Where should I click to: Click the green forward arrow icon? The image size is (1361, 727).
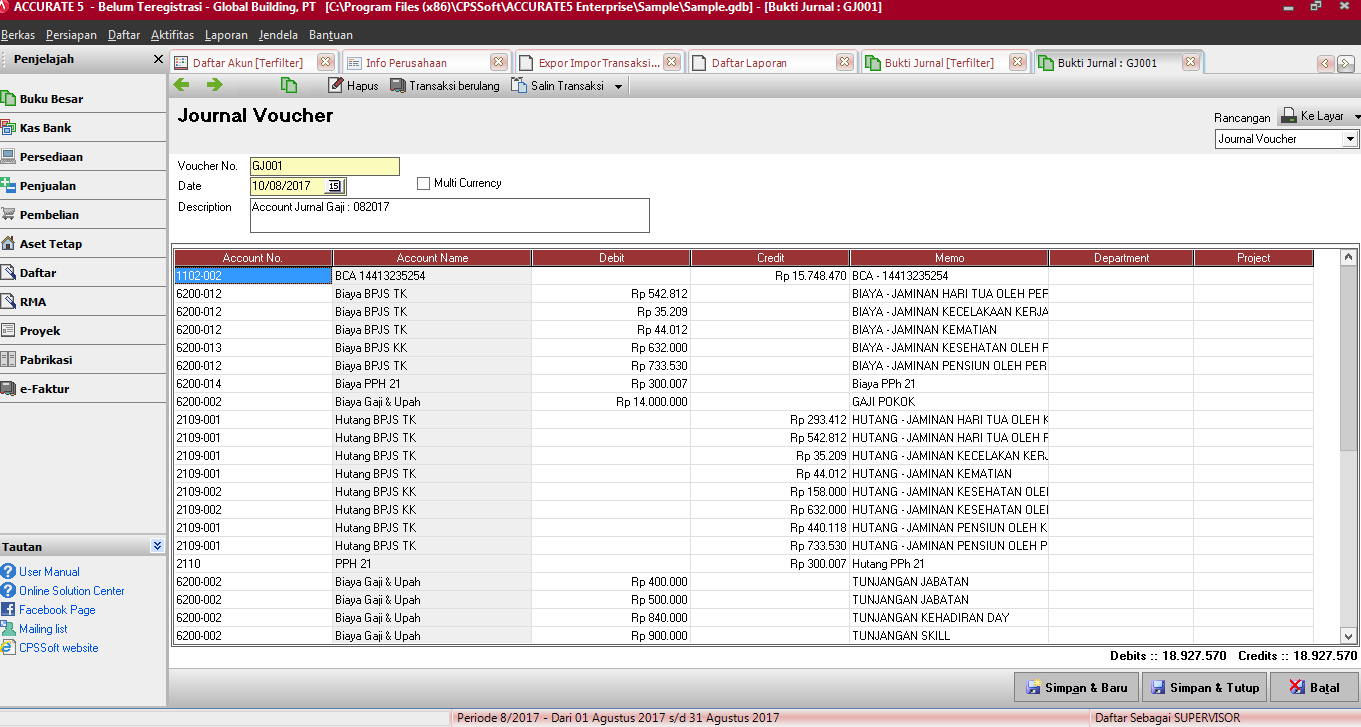point(214,85)
